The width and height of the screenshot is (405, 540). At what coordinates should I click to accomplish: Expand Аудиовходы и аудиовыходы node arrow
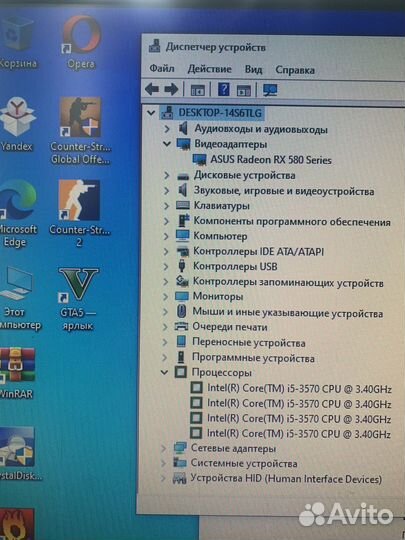tap(167, 129)
